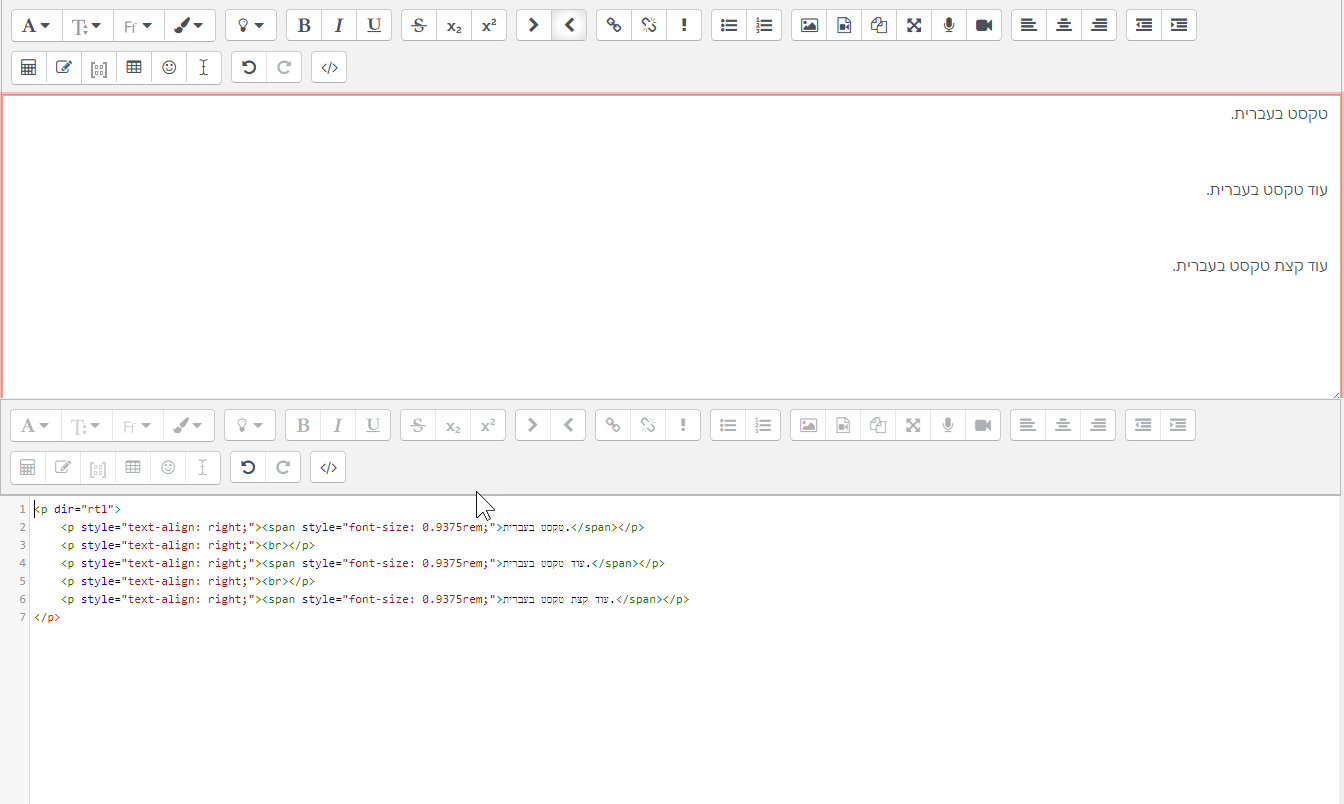Set left-to-right direction in active top toolbar
Viewport: 1344px width, 804px height.
534,25
